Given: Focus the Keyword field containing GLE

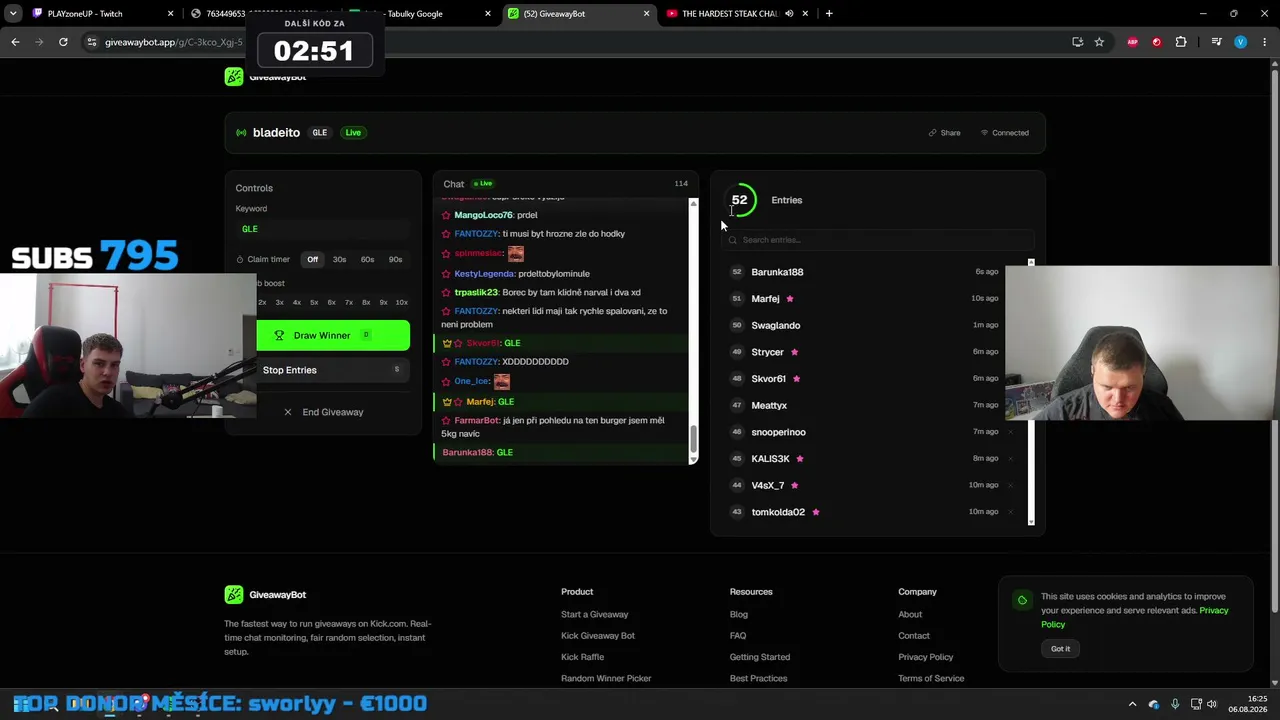Looking at the screenshot, I should click(x=323, y=229).
